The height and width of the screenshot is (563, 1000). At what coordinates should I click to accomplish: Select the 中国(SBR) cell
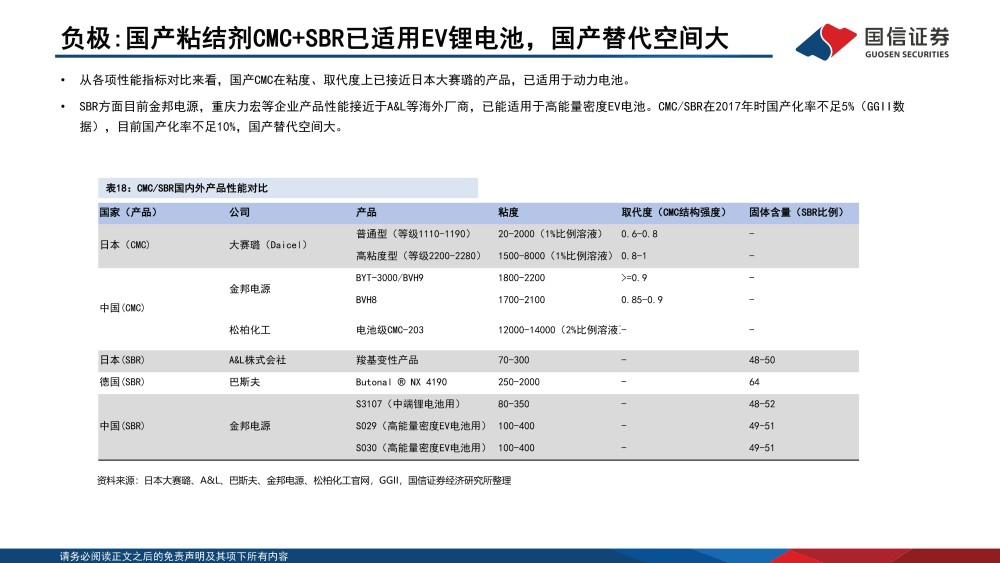click(122, 426)
